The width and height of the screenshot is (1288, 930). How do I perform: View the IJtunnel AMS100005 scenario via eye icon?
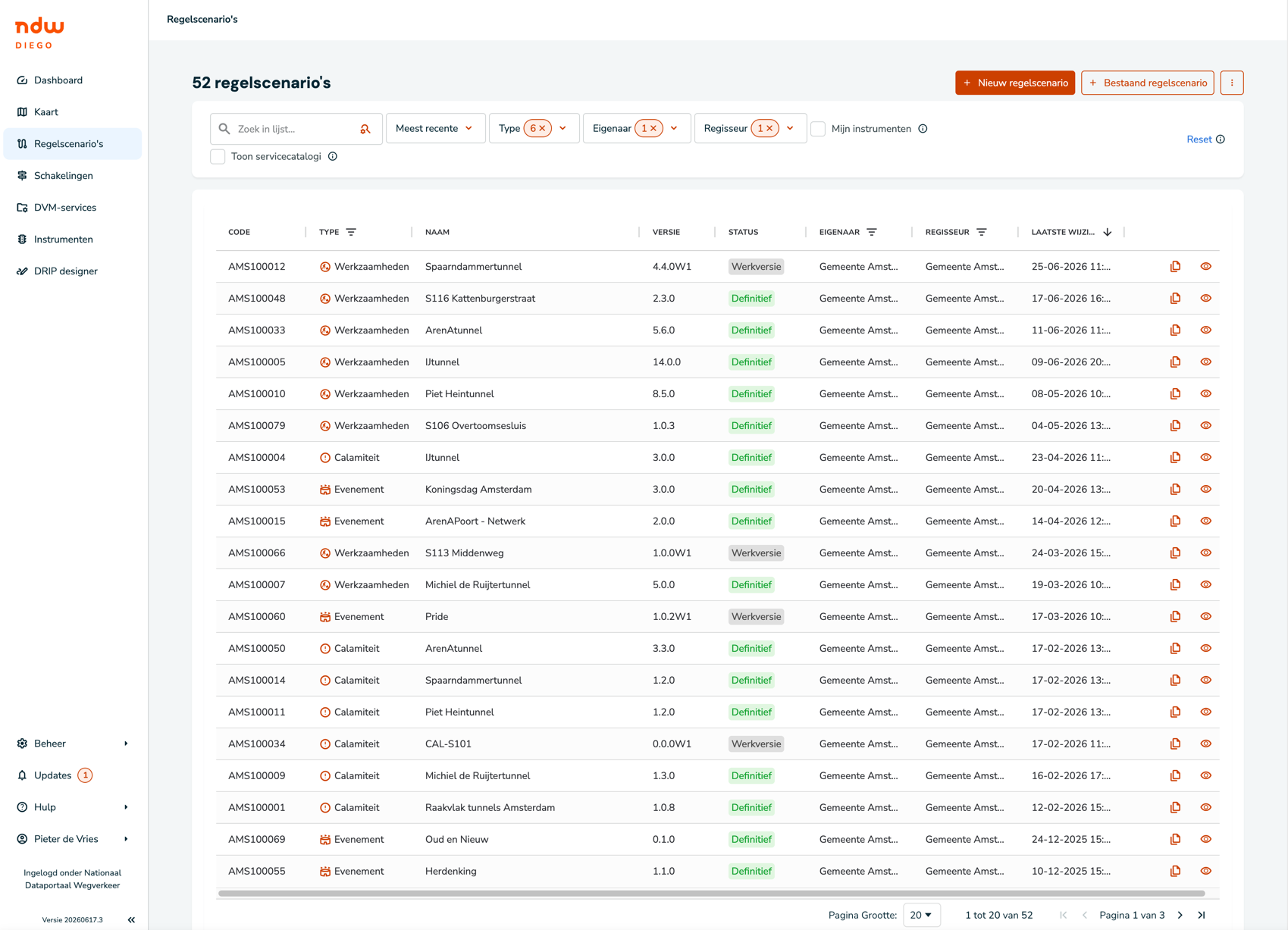click(x=1205, y=362)
